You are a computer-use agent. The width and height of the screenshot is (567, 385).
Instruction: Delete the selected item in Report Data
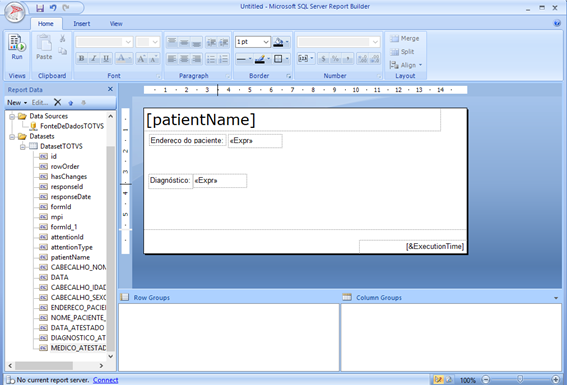pos(57,102)
